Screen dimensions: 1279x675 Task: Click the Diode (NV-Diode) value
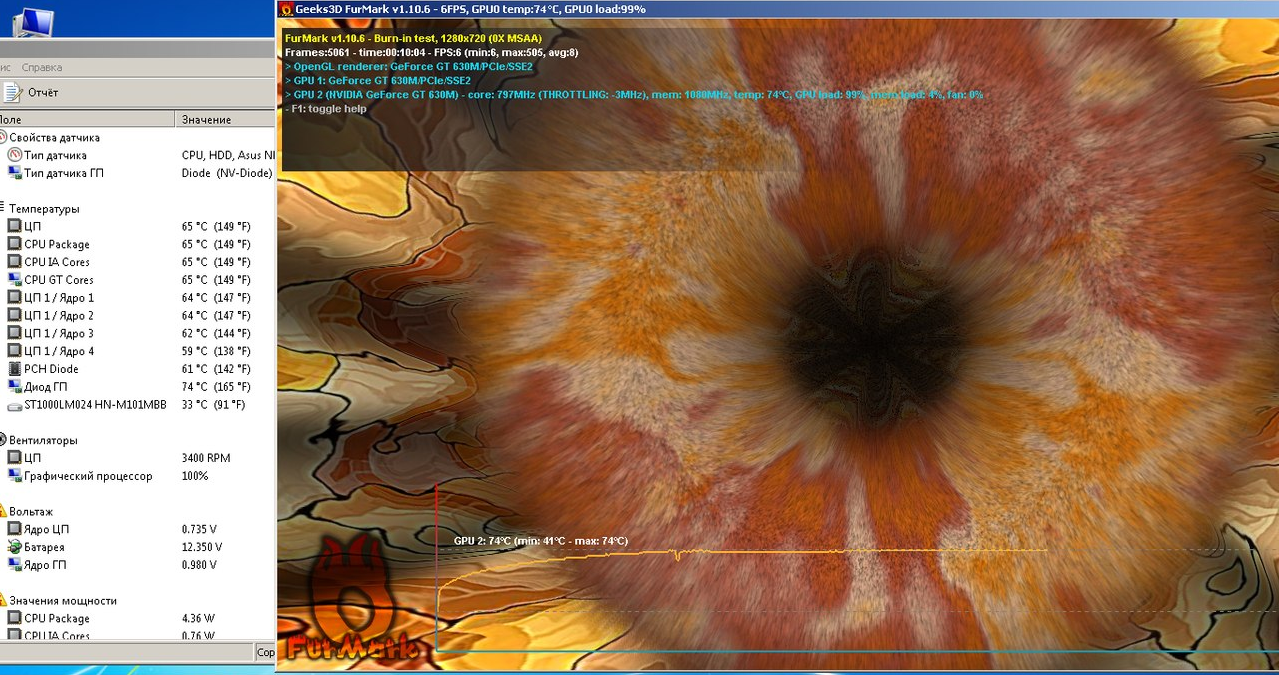coord(227,173)
